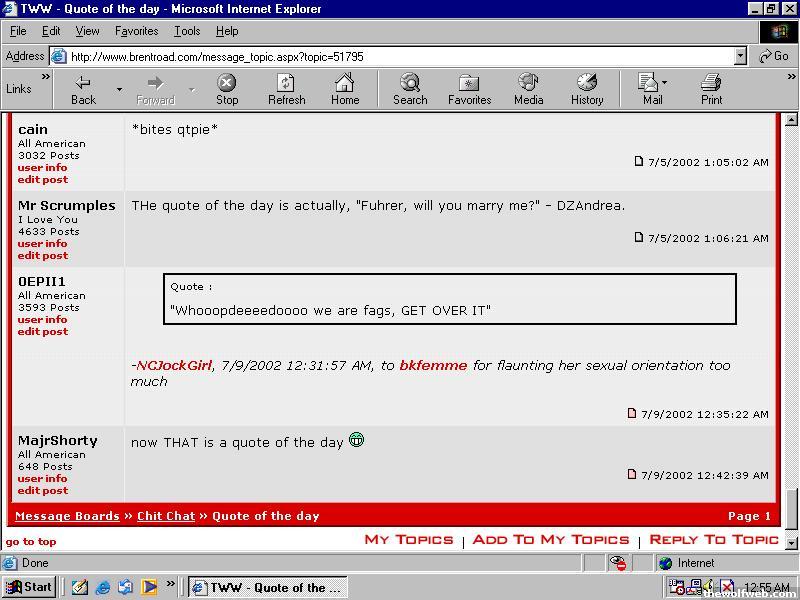The image size is (800, 600).
Task: Click the bkfemme username link
Action: coord(433,366)
